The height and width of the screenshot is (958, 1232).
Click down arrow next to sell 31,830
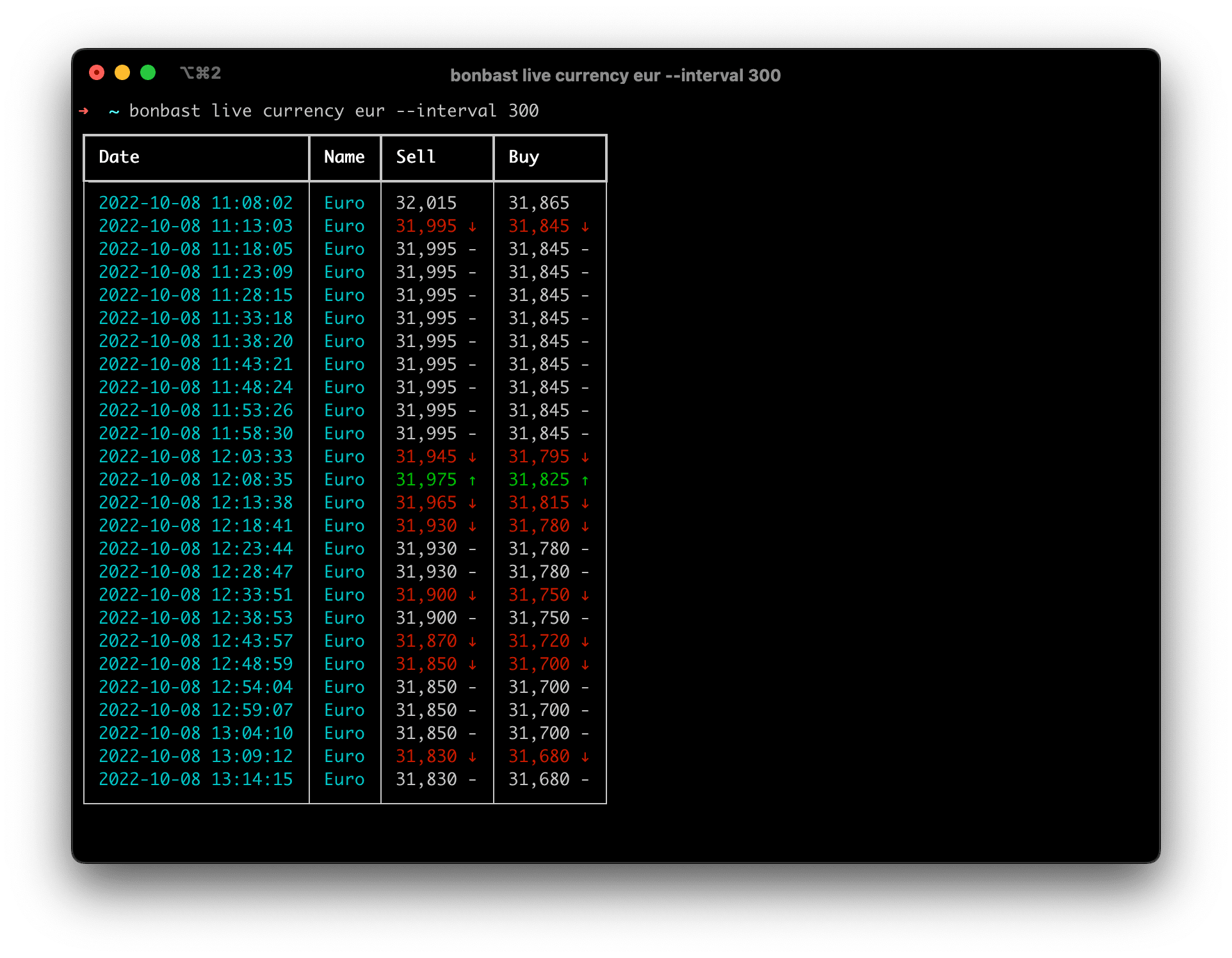coord(473,757)
